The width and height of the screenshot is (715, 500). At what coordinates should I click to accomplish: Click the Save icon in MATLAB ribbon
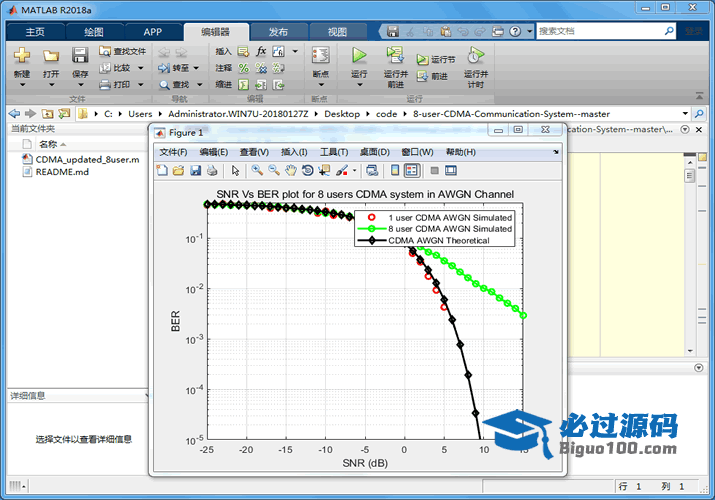[80, 55]
